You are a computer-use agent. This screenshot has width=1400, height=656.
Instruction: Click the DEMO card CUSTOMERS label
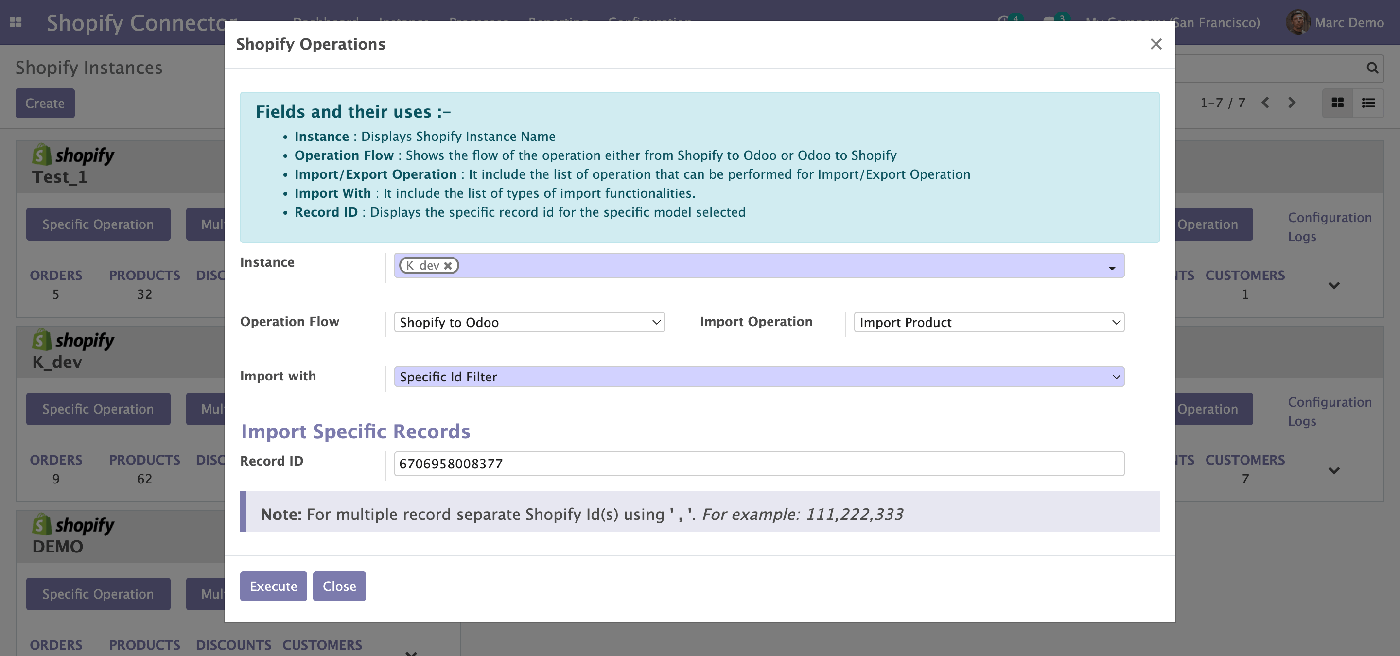click(x=322, y=645)
